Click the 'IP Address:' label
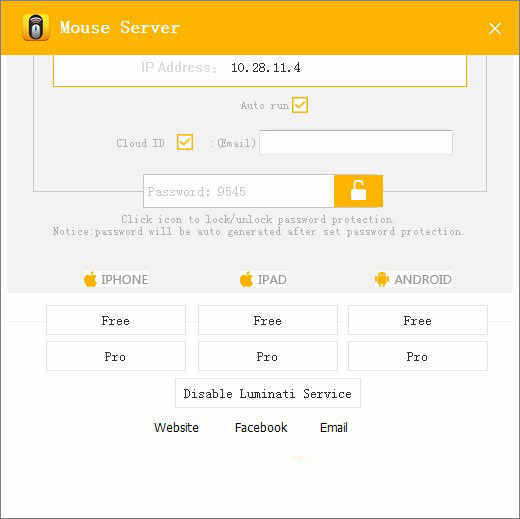The image size is (520, 519). pos(179,67)
